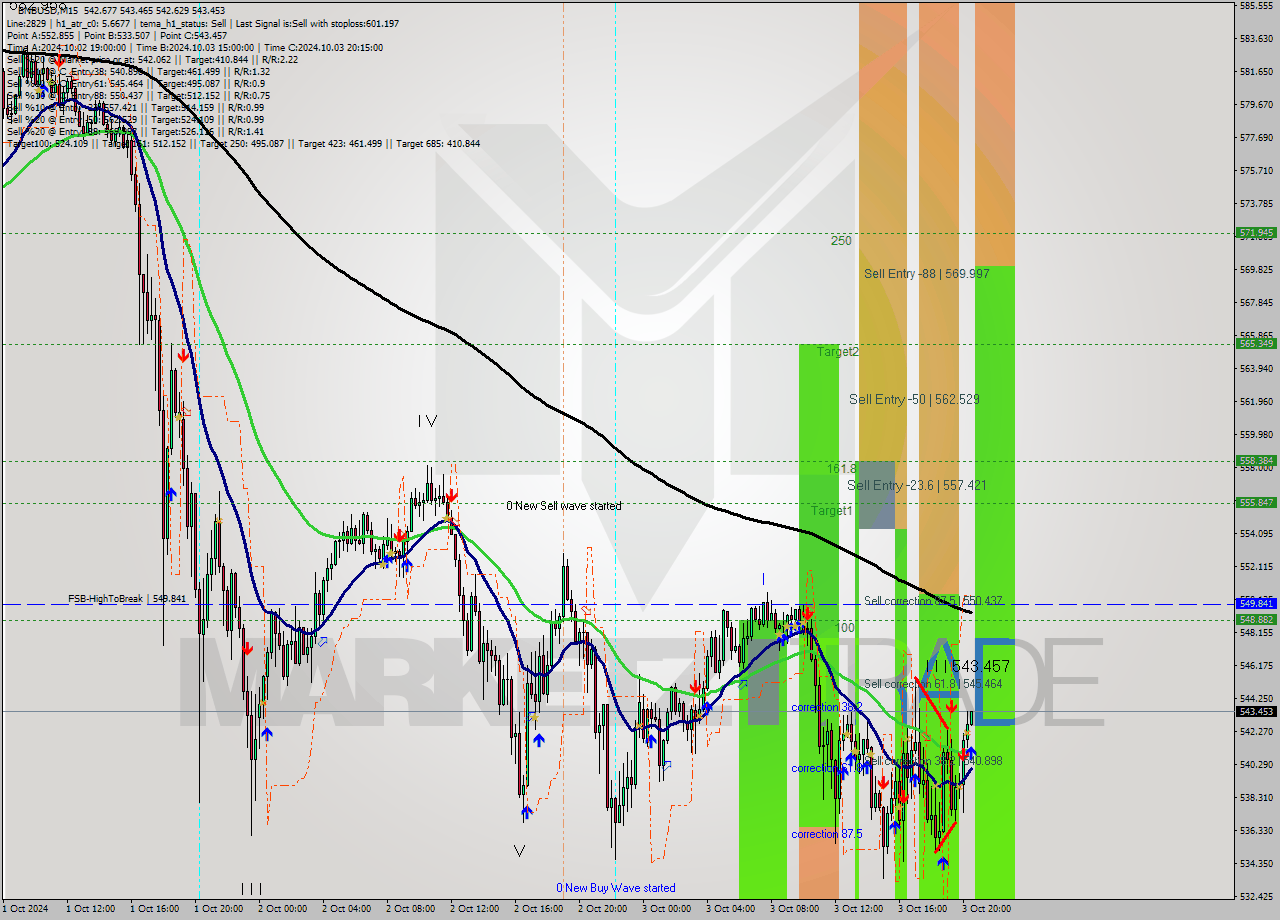Screen dimensions: 1280x920
Task: Click the '2 Oct 08:00' time axis label
Action: [411, 909]
